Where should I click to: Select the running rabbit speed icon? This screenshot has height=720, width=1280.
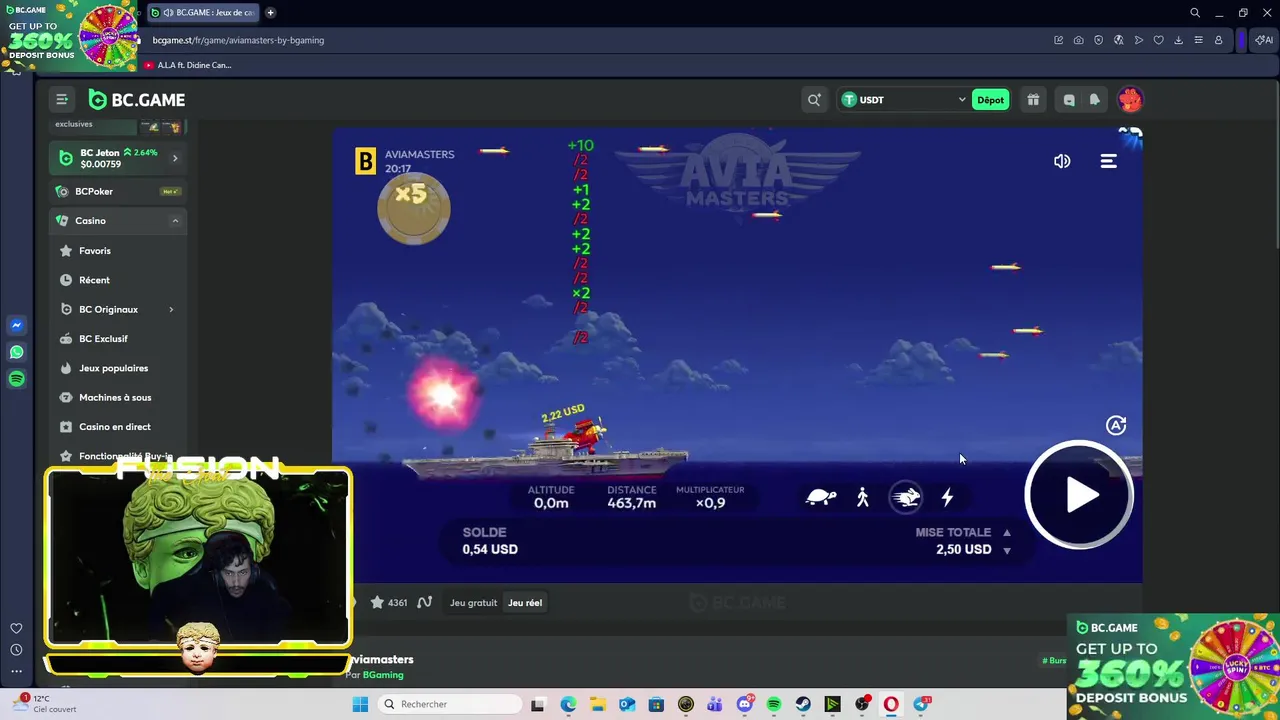click(x=906, y=497)
